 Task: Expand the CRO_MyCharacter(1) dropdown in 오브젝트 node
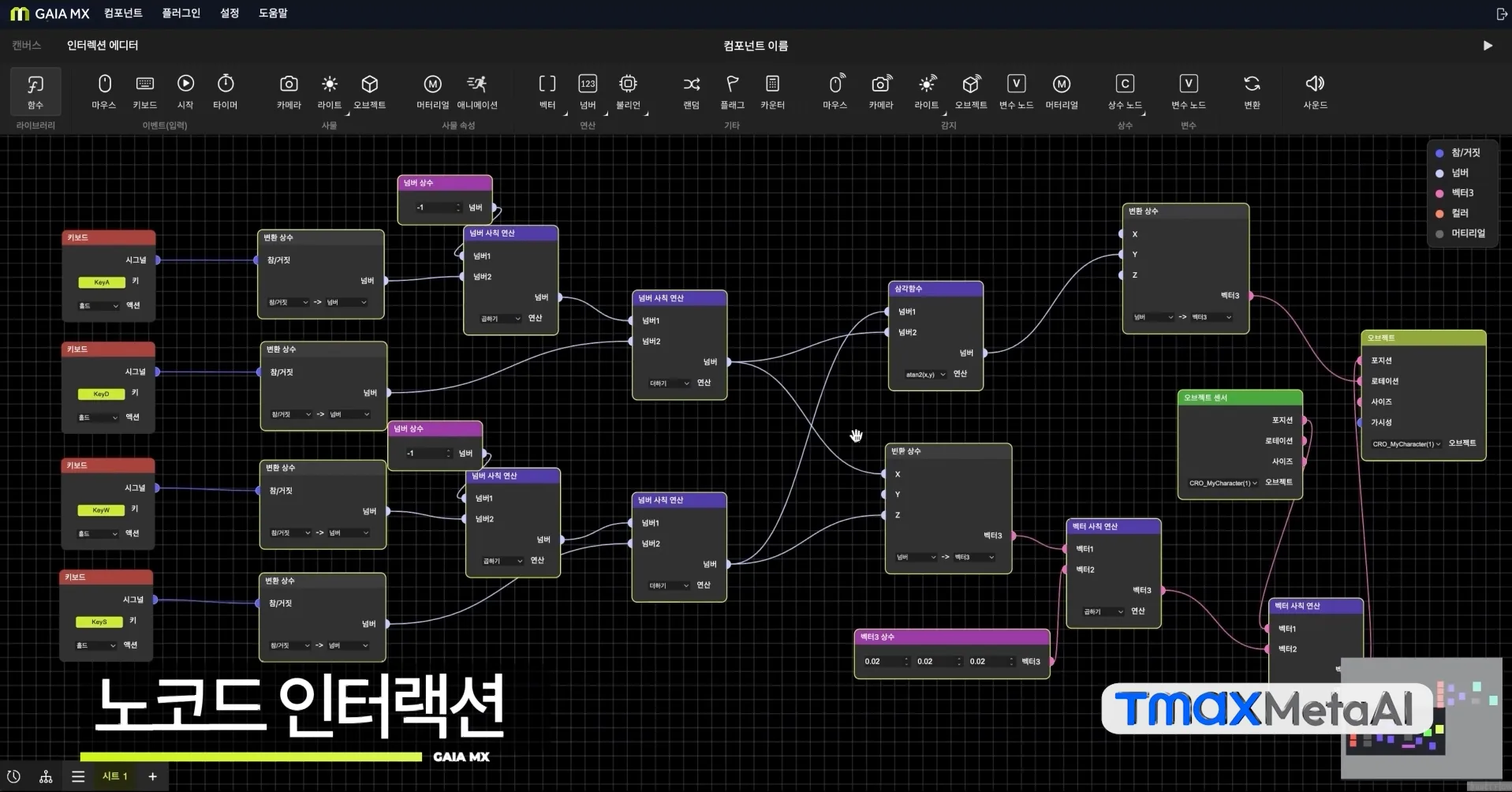(1406, 444)
